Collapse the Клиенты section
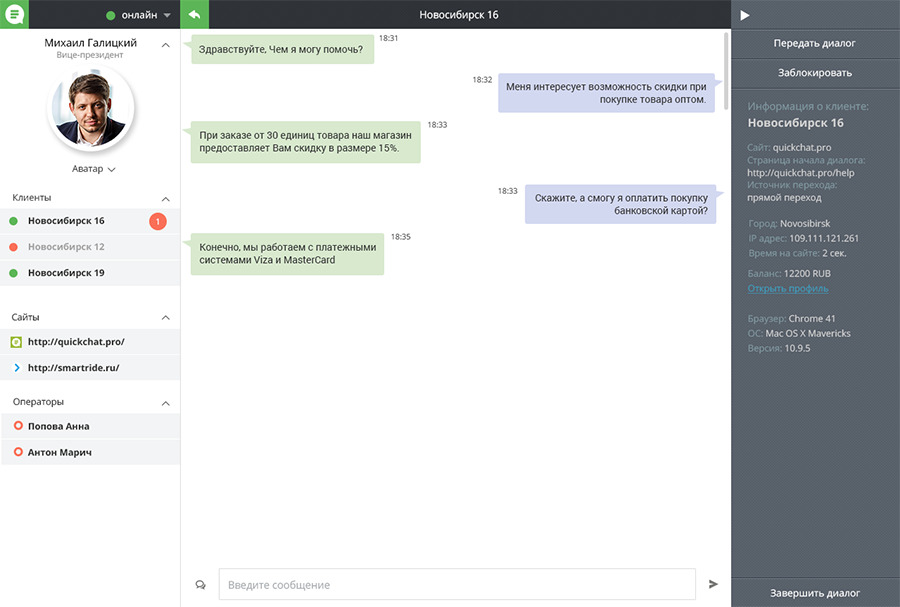The image size is (900, 607). coord(166,199)
